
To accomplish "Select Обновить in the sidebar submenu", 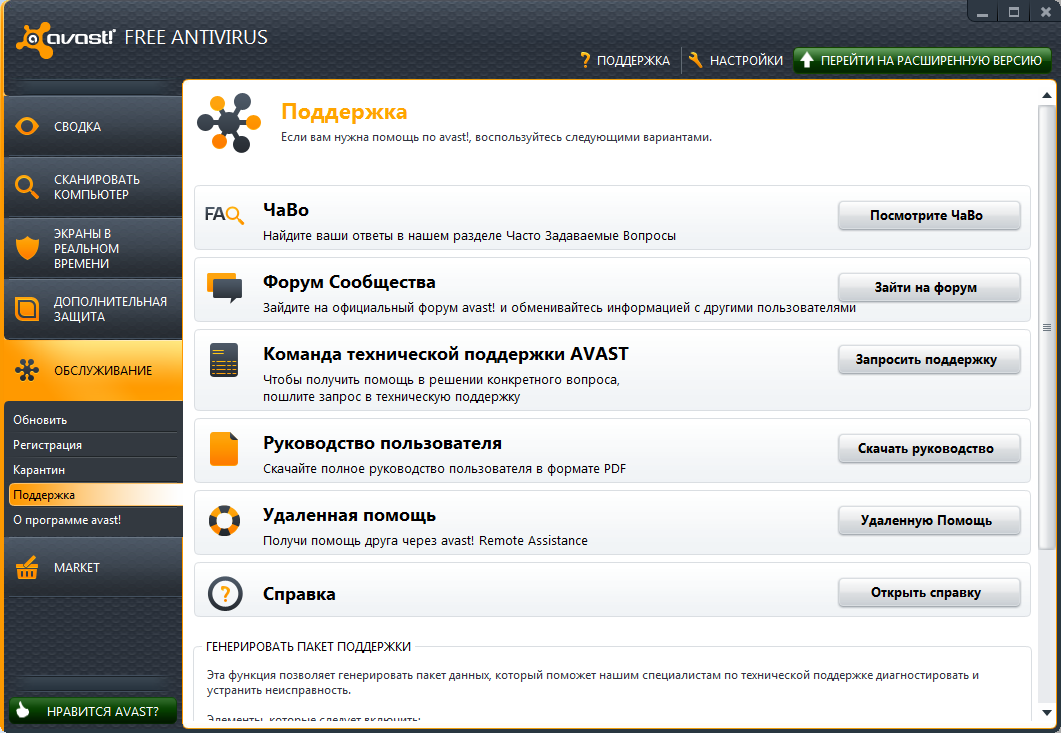I will 40,420.
